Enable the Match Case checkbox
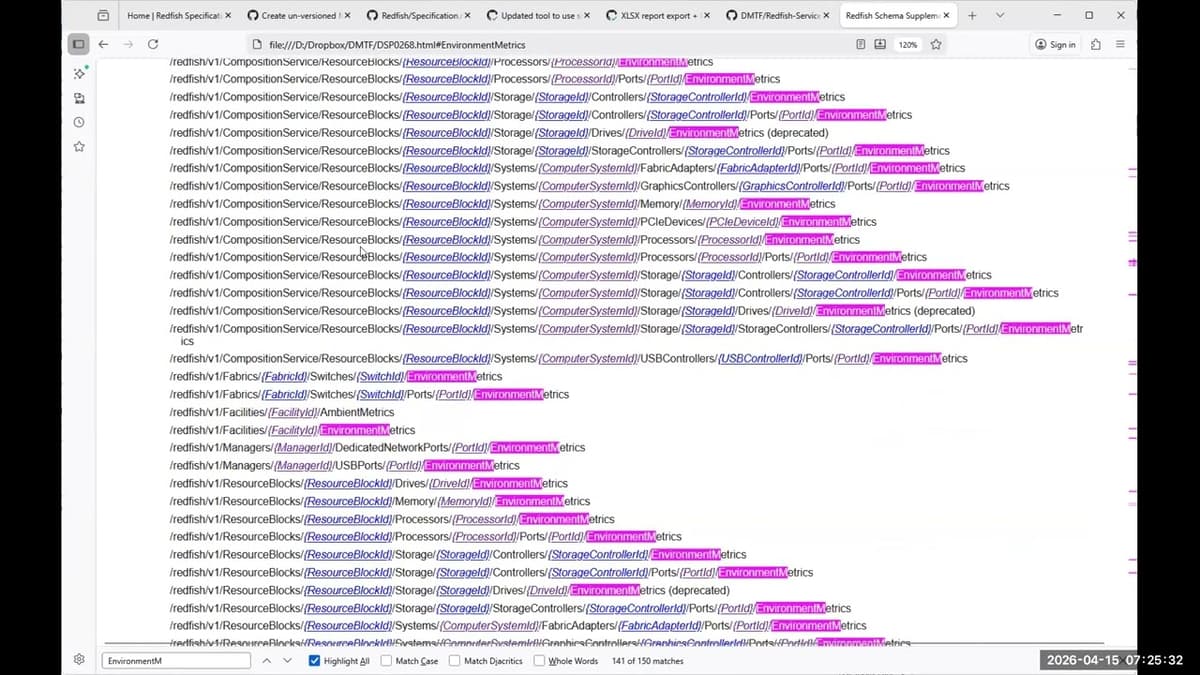The image size is (1200, 675). (x=387, y=661)
